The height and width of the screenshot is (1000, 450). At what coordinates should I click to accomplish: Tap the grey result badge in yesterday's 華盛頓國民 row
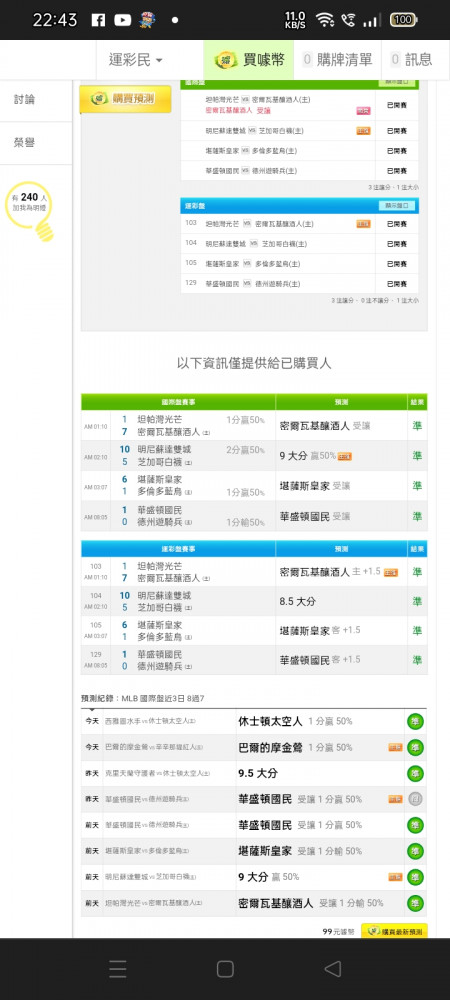416,799
